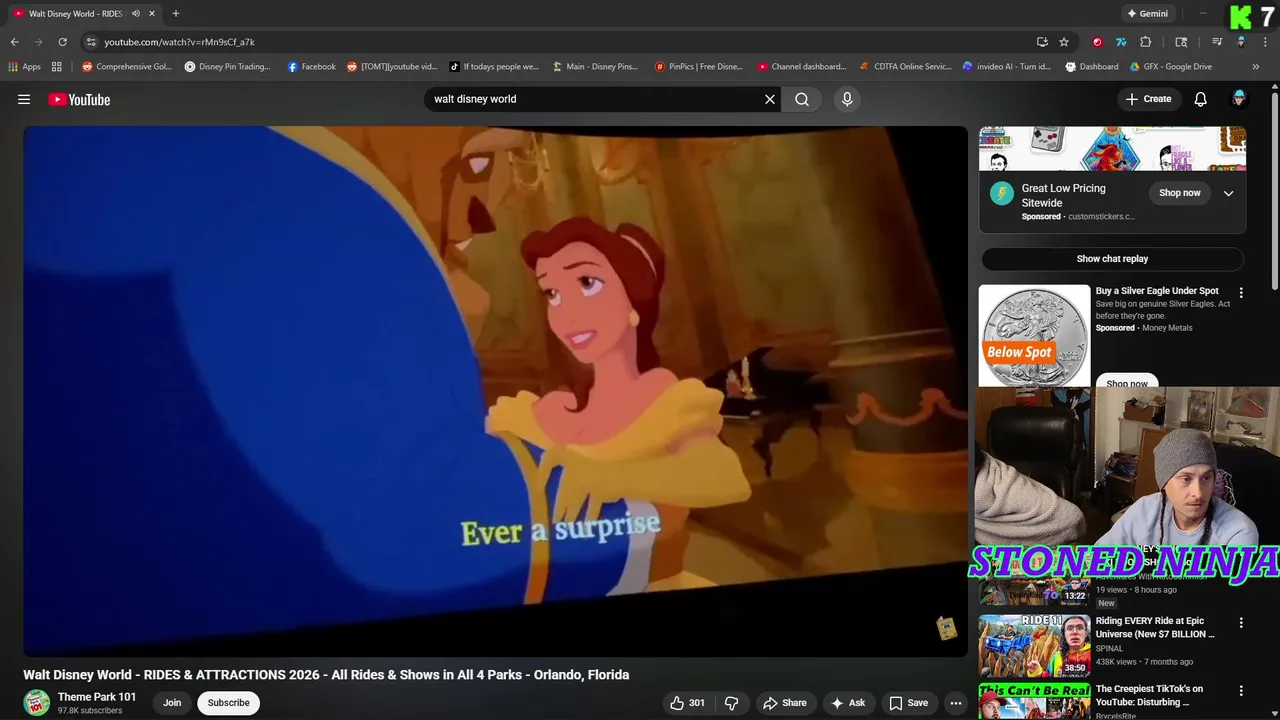Image resolution: width=1280 pixels, height=720 pixels.
Task: Show chat replay
Action: pyautogui.click(x=1112, y=259)
